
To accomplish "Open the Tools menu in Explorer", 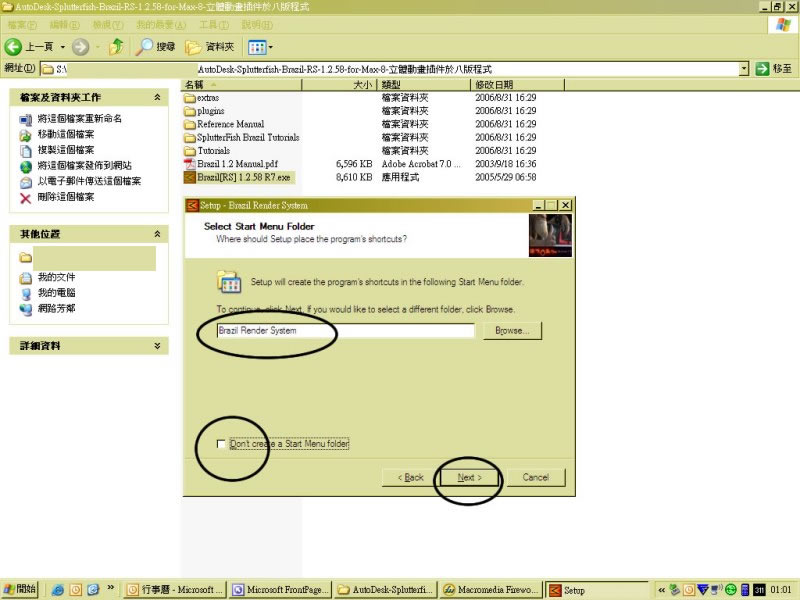I will point(214,24).
